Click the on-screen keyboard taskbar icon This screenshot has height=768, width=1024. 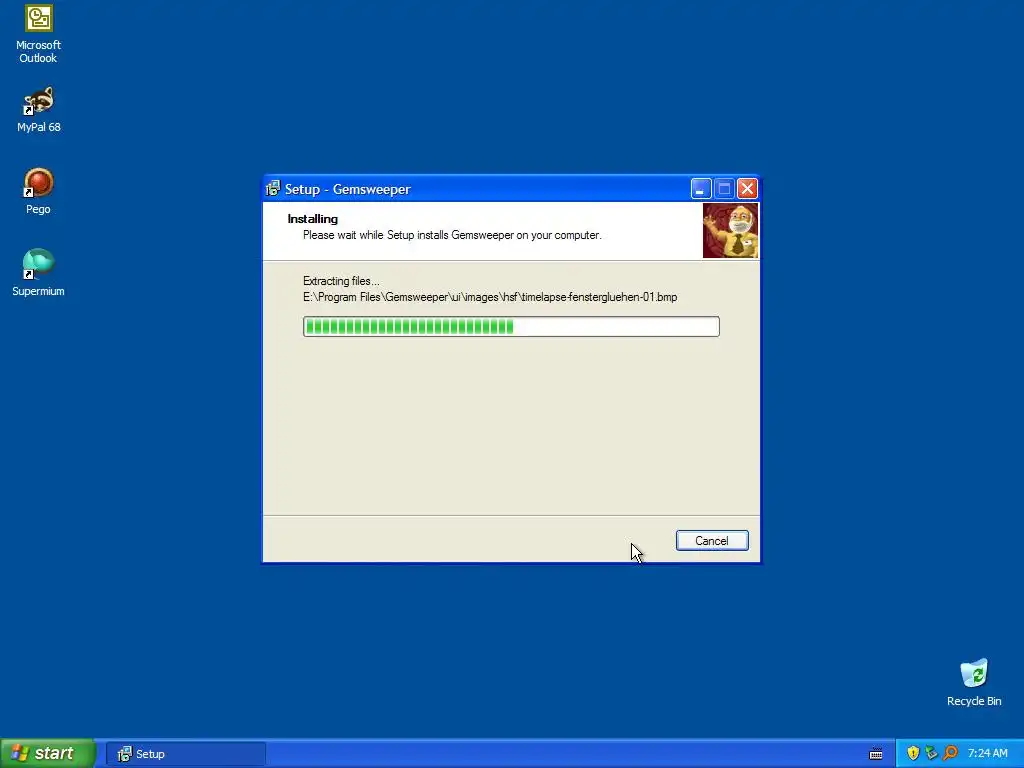876,754
